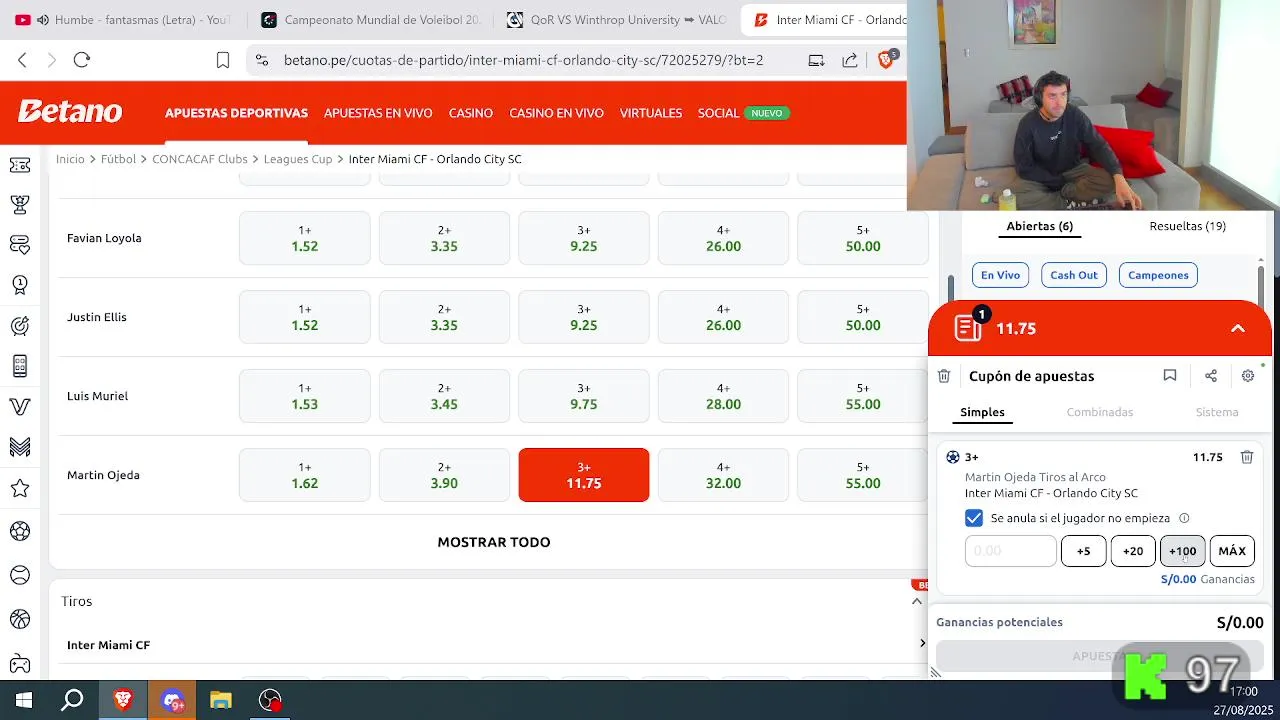The width and height of the screenshot is (1280, 720).
Task: Click the browser address bar URL
Action: [523, 60]
